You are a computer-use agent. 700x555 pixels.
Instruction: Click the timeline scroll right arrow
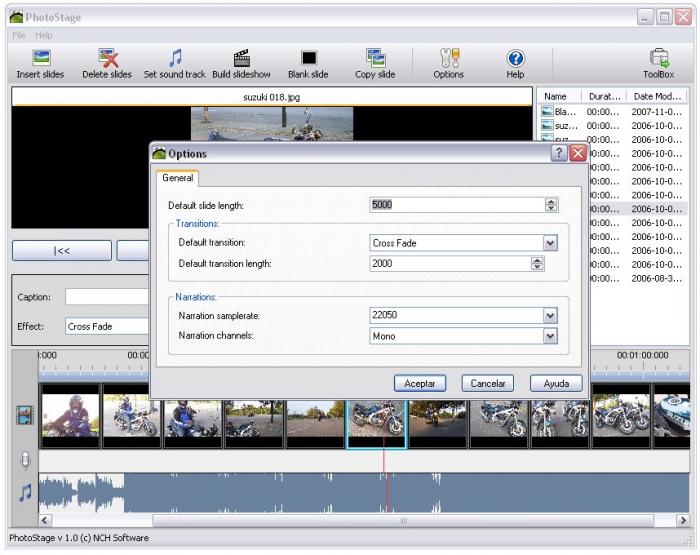point(683,521)
